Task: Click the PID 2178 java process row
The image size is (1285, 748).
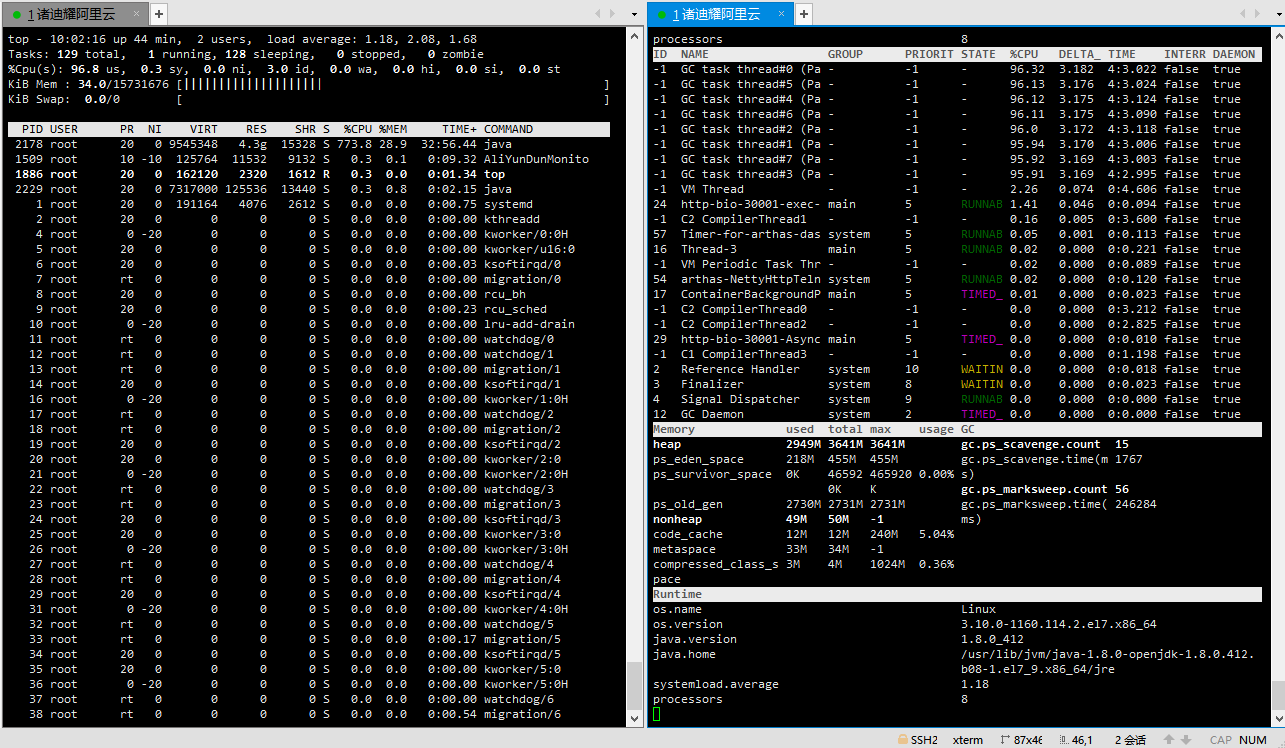Action: tap(308, 144)
